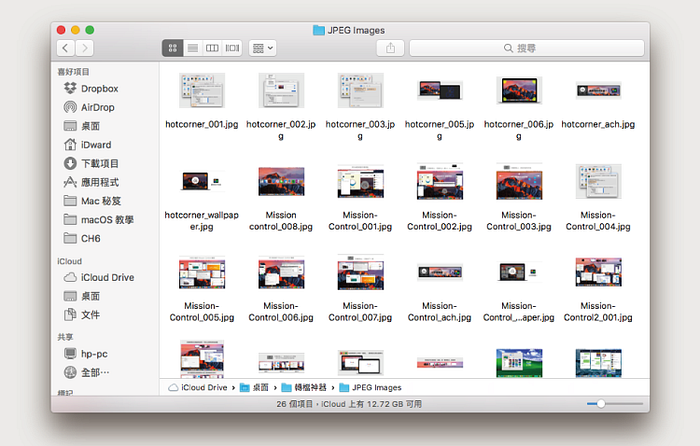Image resolution: width=700 pixels, height=446 pixels.
Task: Click the search field
Action: 527,48
